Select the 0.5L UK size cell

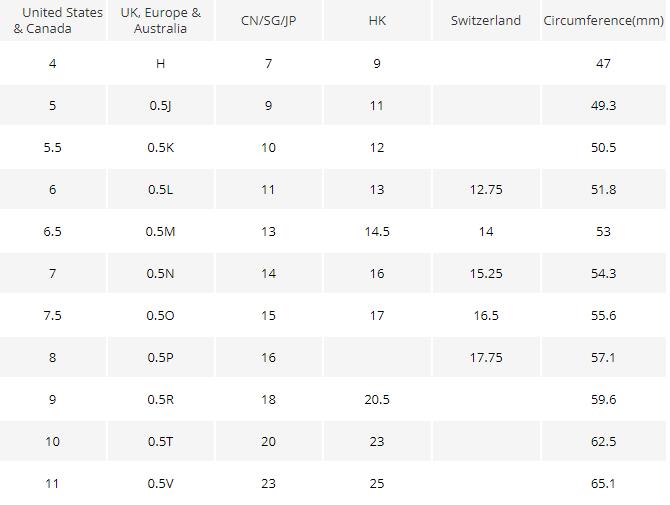pos(160,190)
